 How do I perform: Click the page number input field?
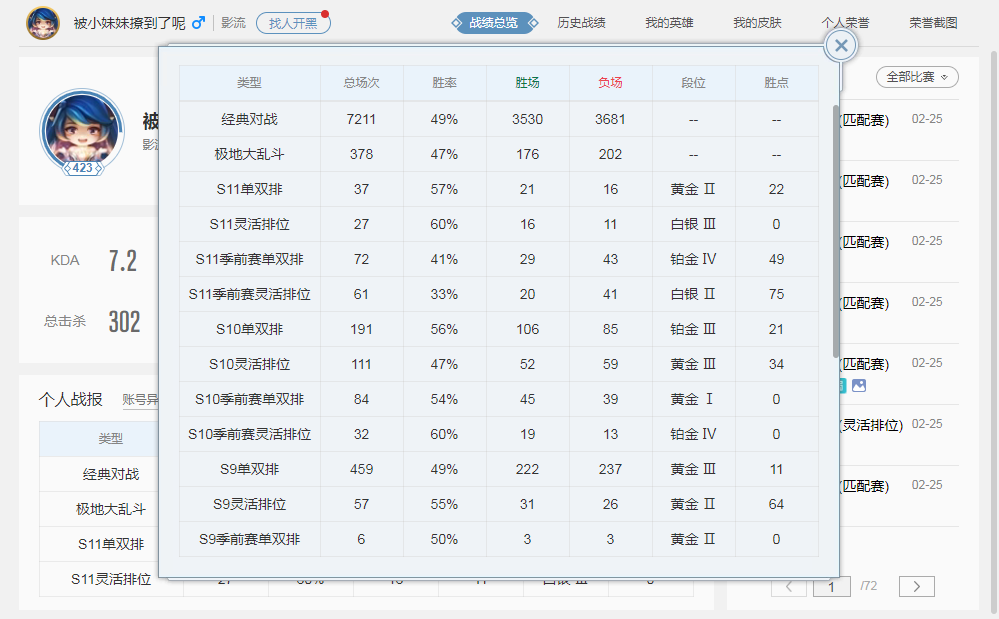[x=831, y=587]
